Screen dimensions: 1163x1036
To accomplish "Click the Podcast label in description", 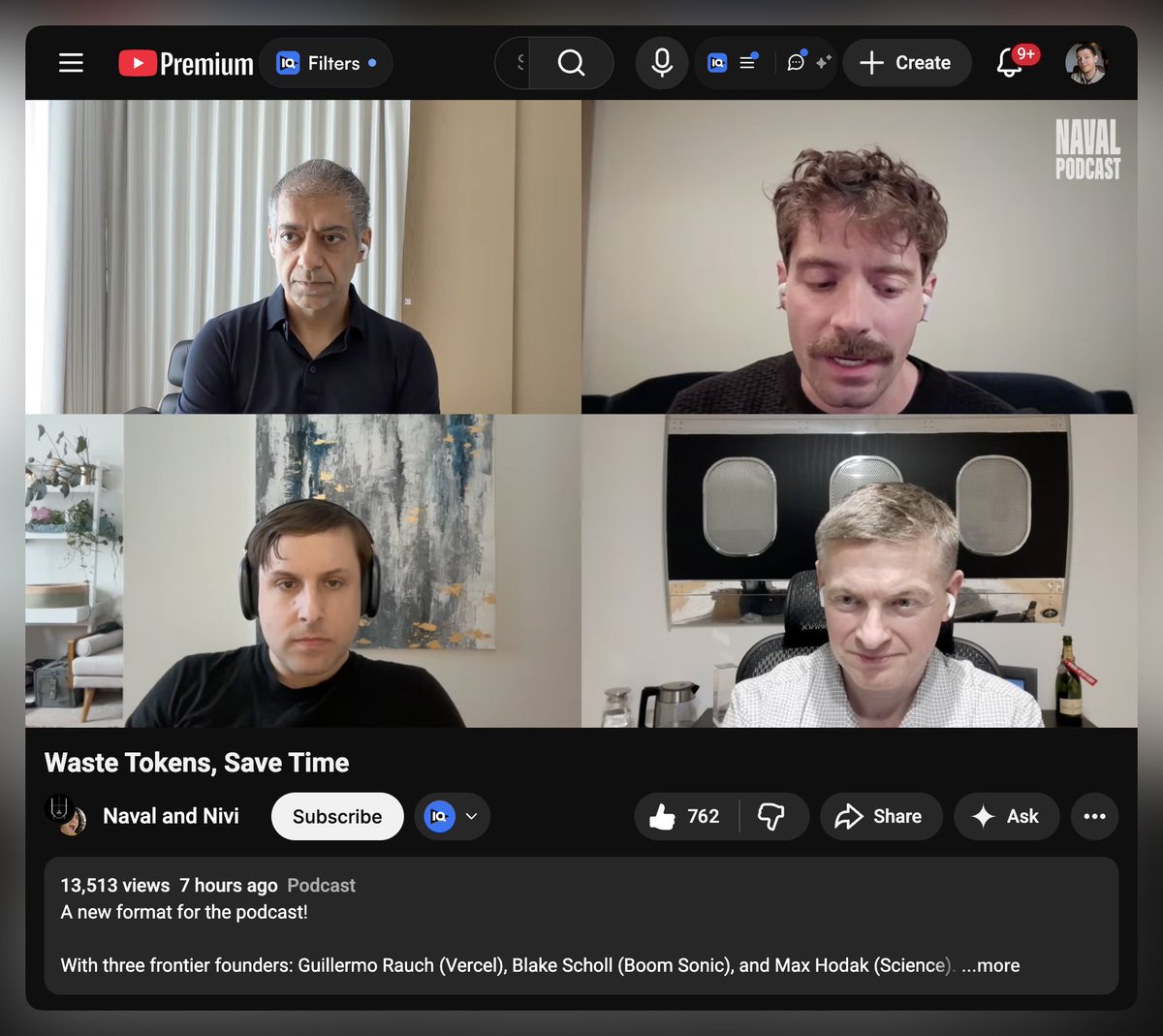I will (321, 885).
